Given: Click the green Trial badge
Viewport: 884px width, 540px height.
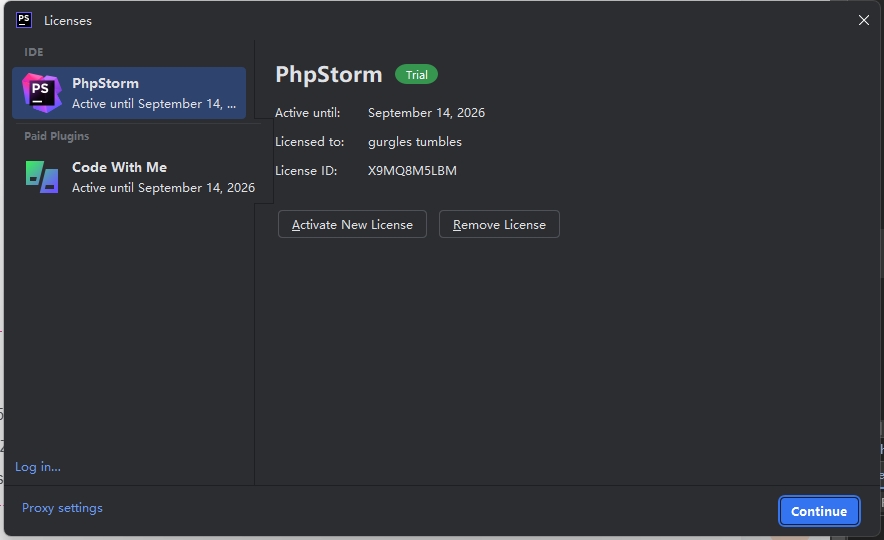Looking at the screenshot, I should click(x=416, y=74).
